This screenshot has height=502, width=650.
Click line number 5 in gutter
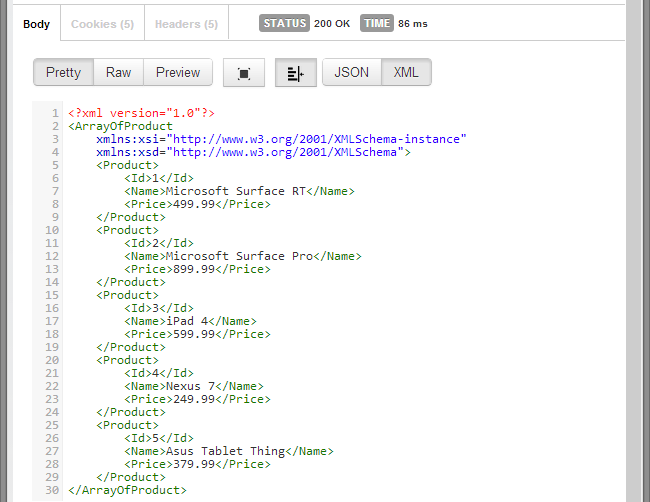tap(56, 165)
